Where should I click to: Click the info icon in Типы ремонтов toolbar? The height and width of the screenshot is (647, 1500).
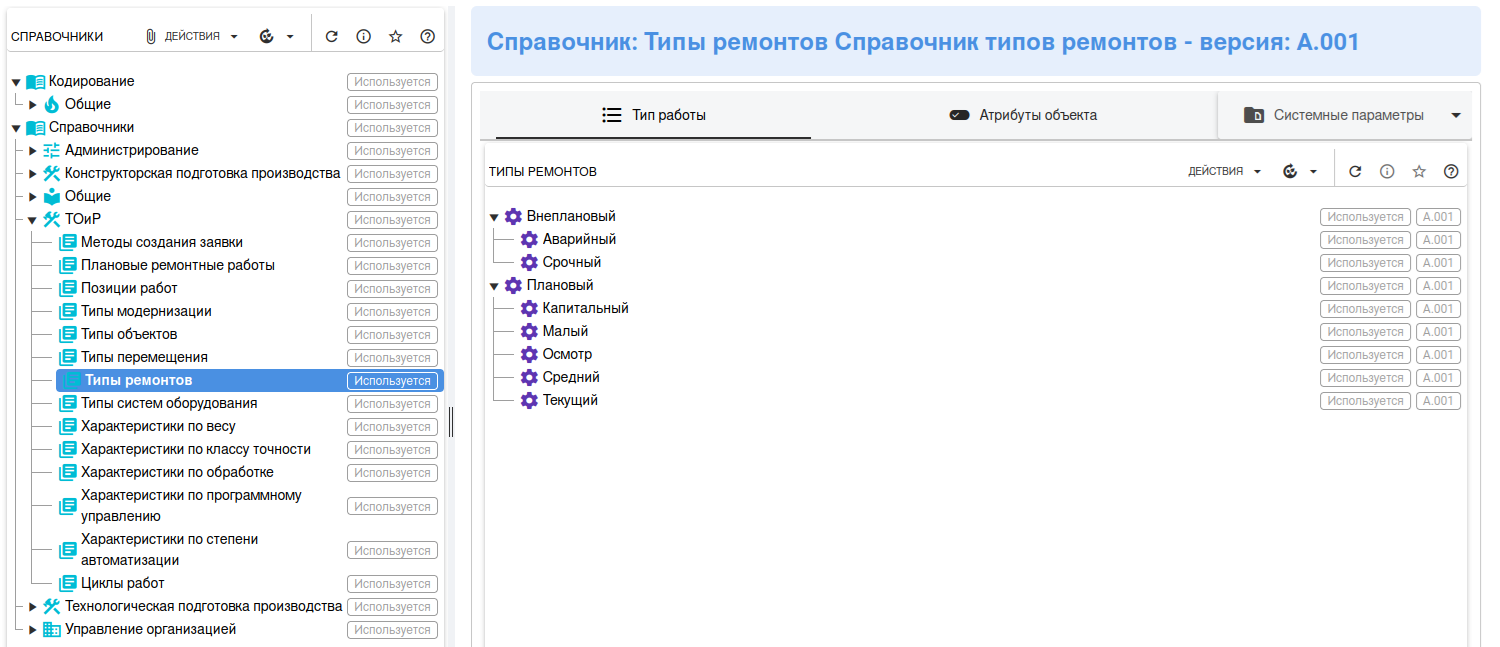tap(1387, 171)
